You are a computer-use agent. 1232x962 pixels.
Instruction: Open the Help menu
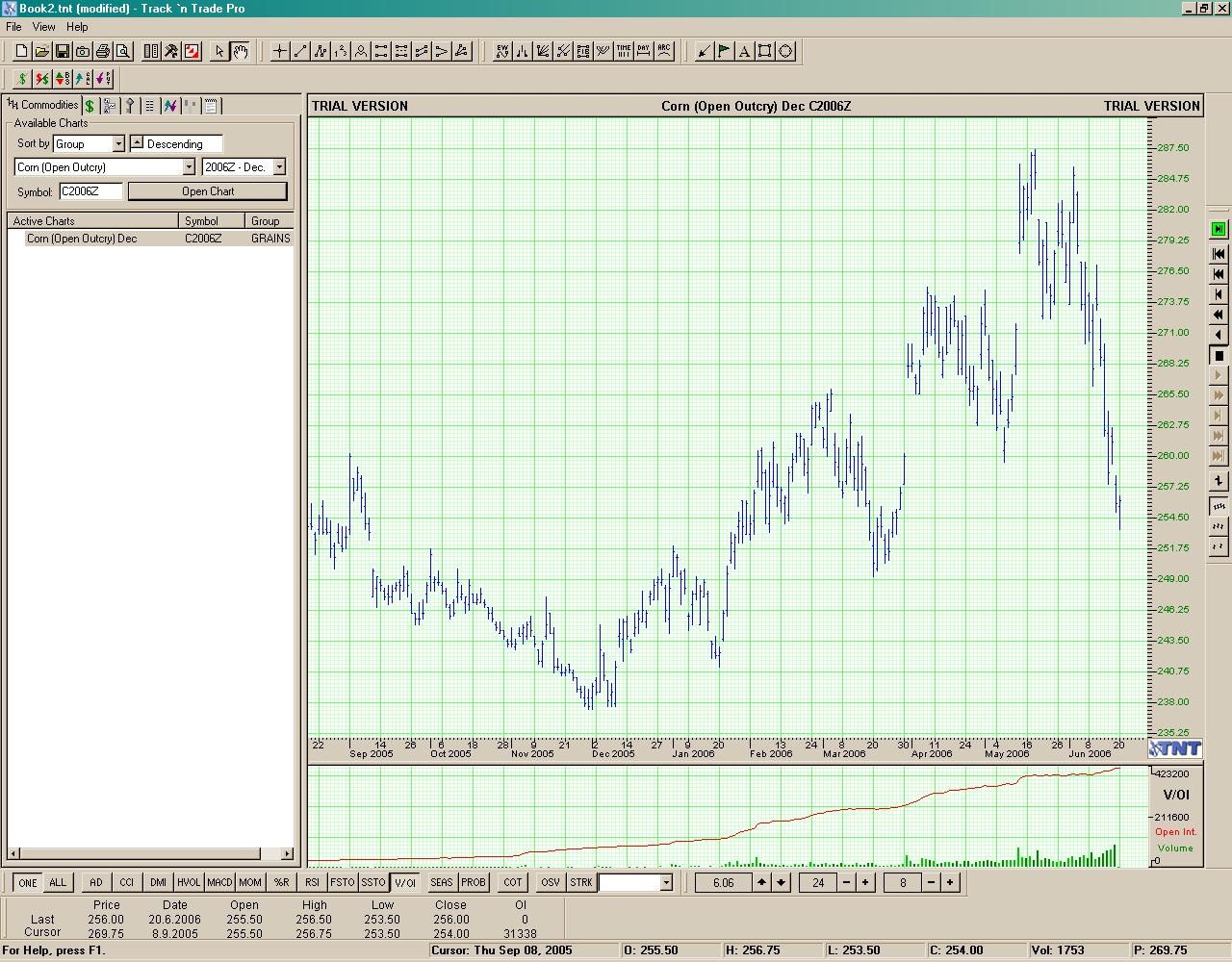point(77,27)
